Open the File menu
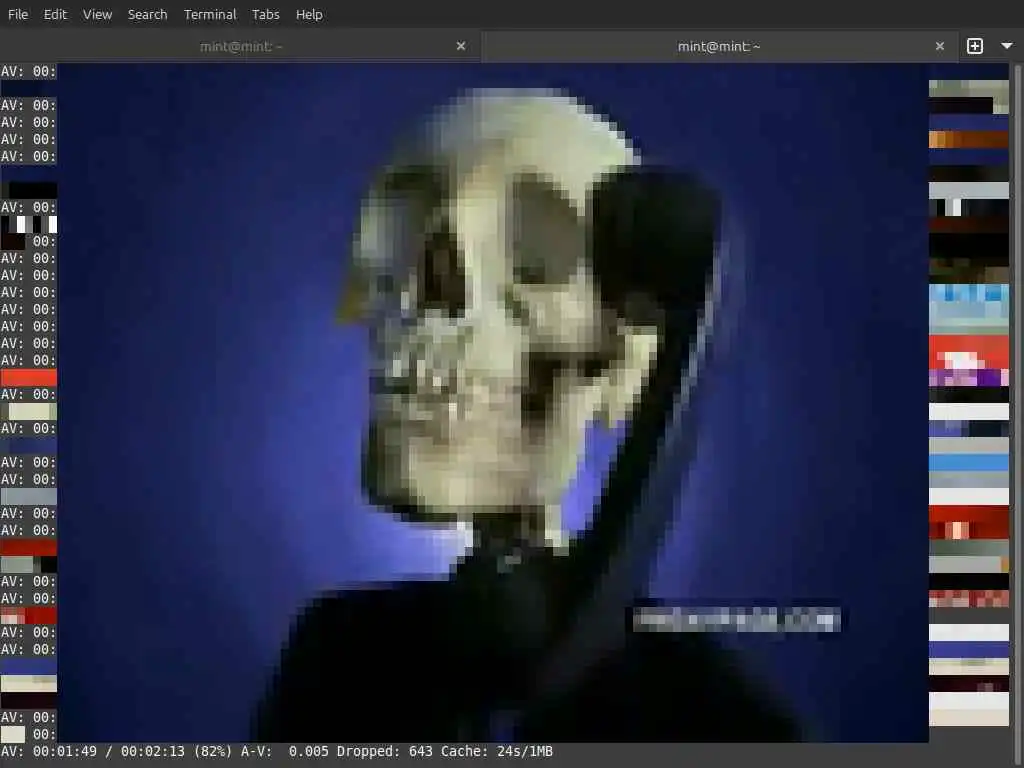Screen dimensions: 1024x768 pos(18,14)
